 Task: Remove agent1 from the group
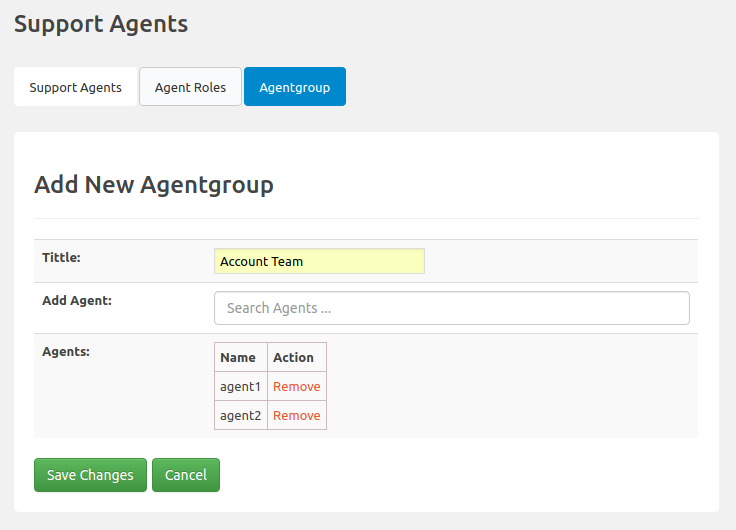296,387
